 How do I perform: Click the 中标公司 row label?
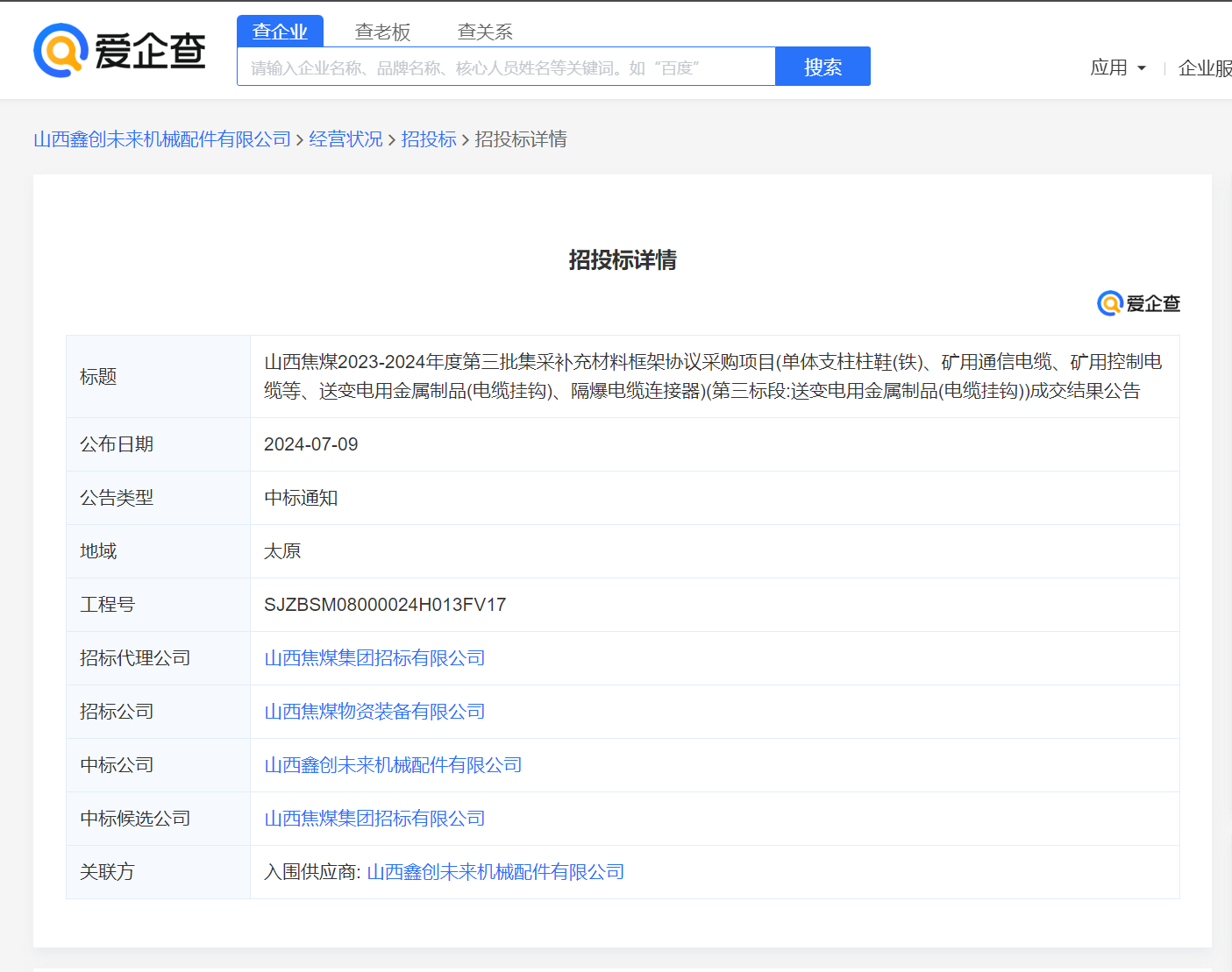click(x=117, y=765)
